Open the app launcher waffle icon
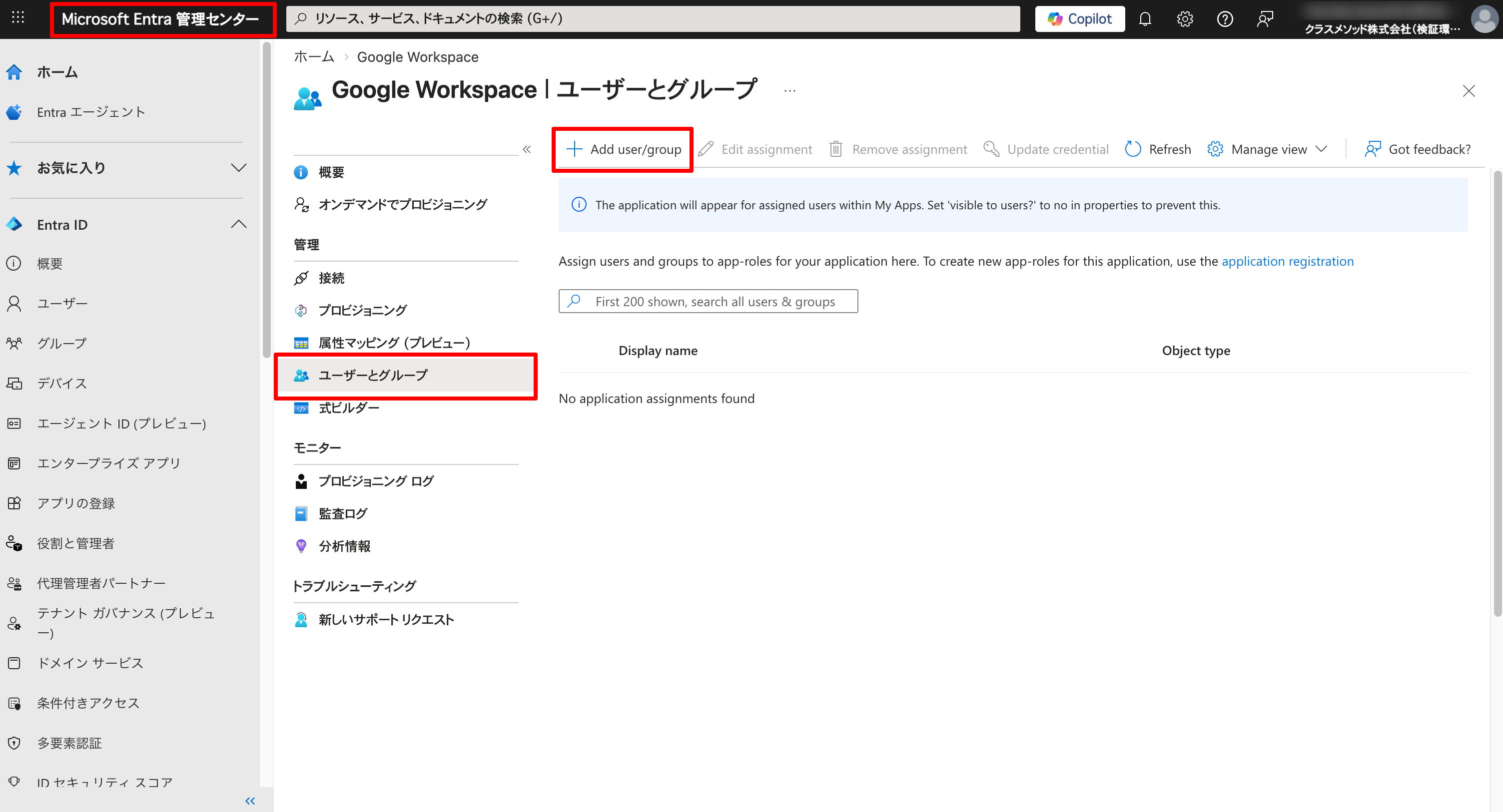Image resolution: width=1503 pixels, height=812 pixels. tap(17, 17)
